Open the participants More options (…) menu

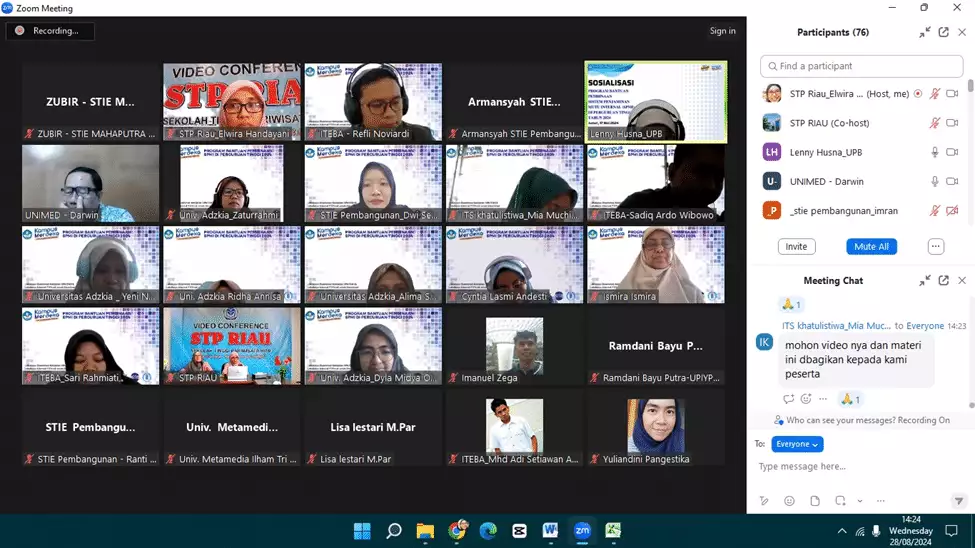point(935,246)
